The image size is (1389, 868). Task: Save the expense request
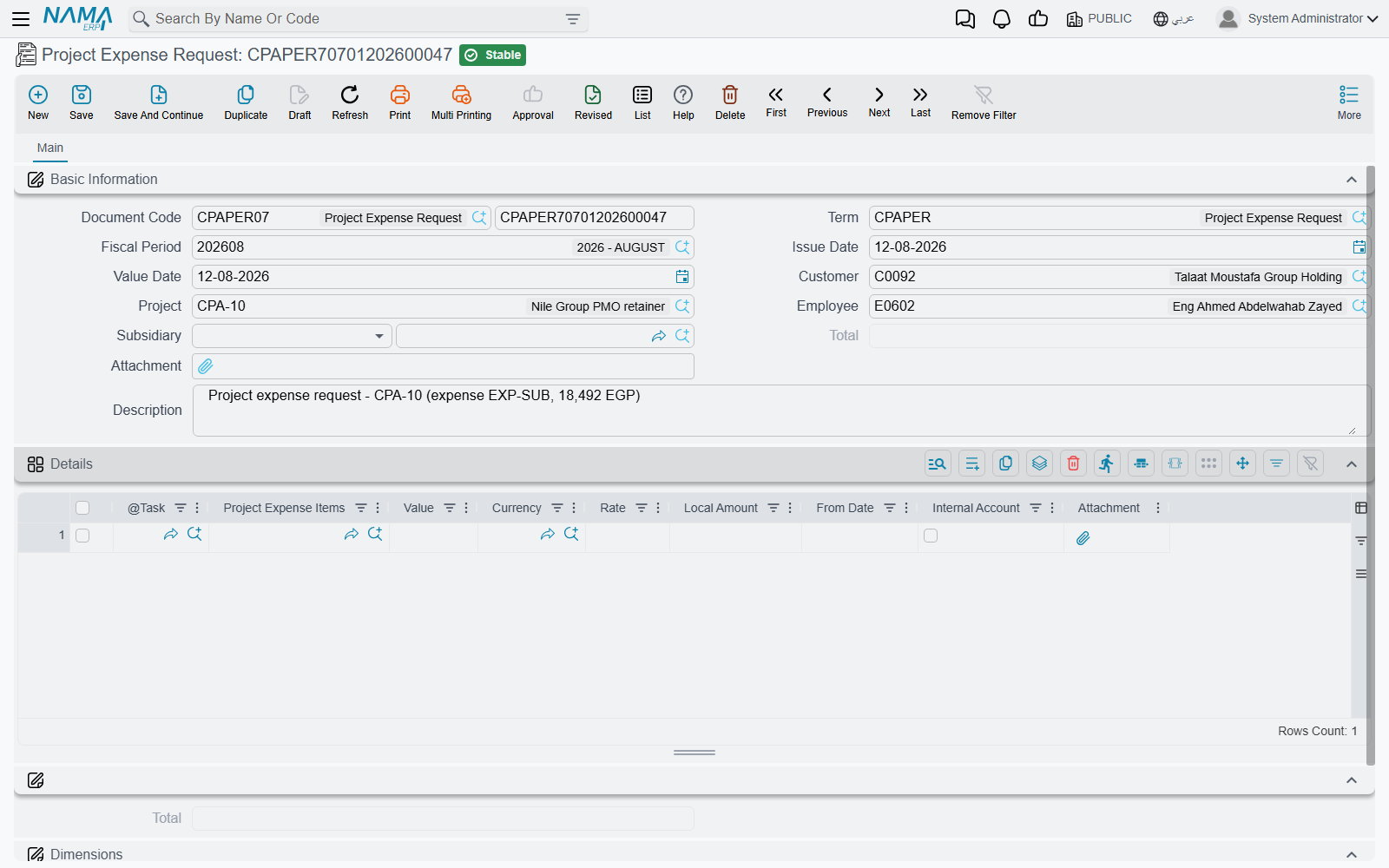point(82,102)
